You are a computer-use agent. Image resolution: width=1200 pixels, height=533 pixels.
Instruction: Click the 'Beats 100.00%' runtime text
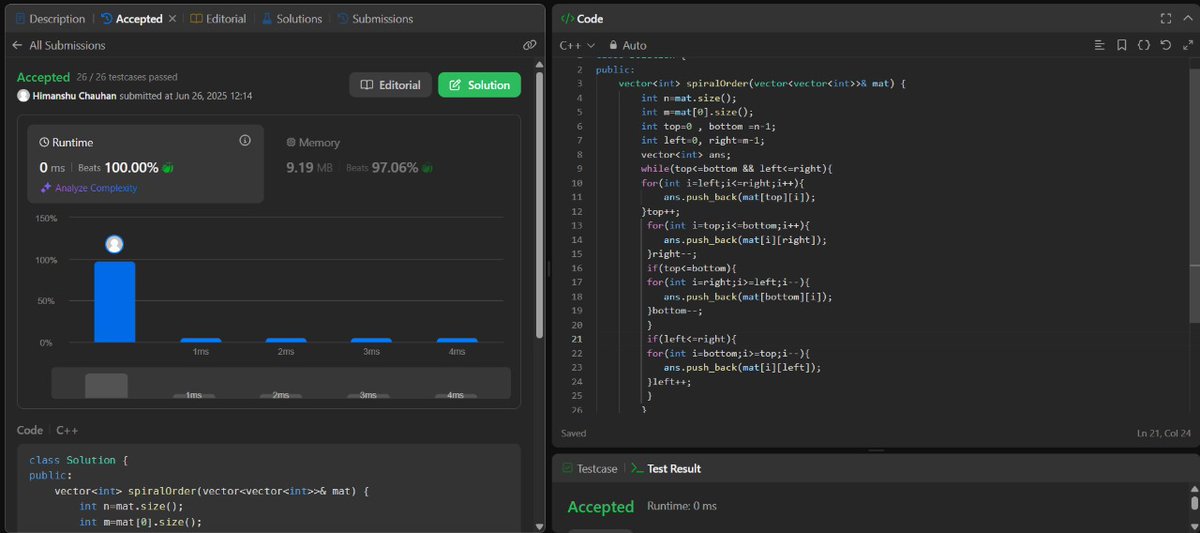click(x=118, y=167)
